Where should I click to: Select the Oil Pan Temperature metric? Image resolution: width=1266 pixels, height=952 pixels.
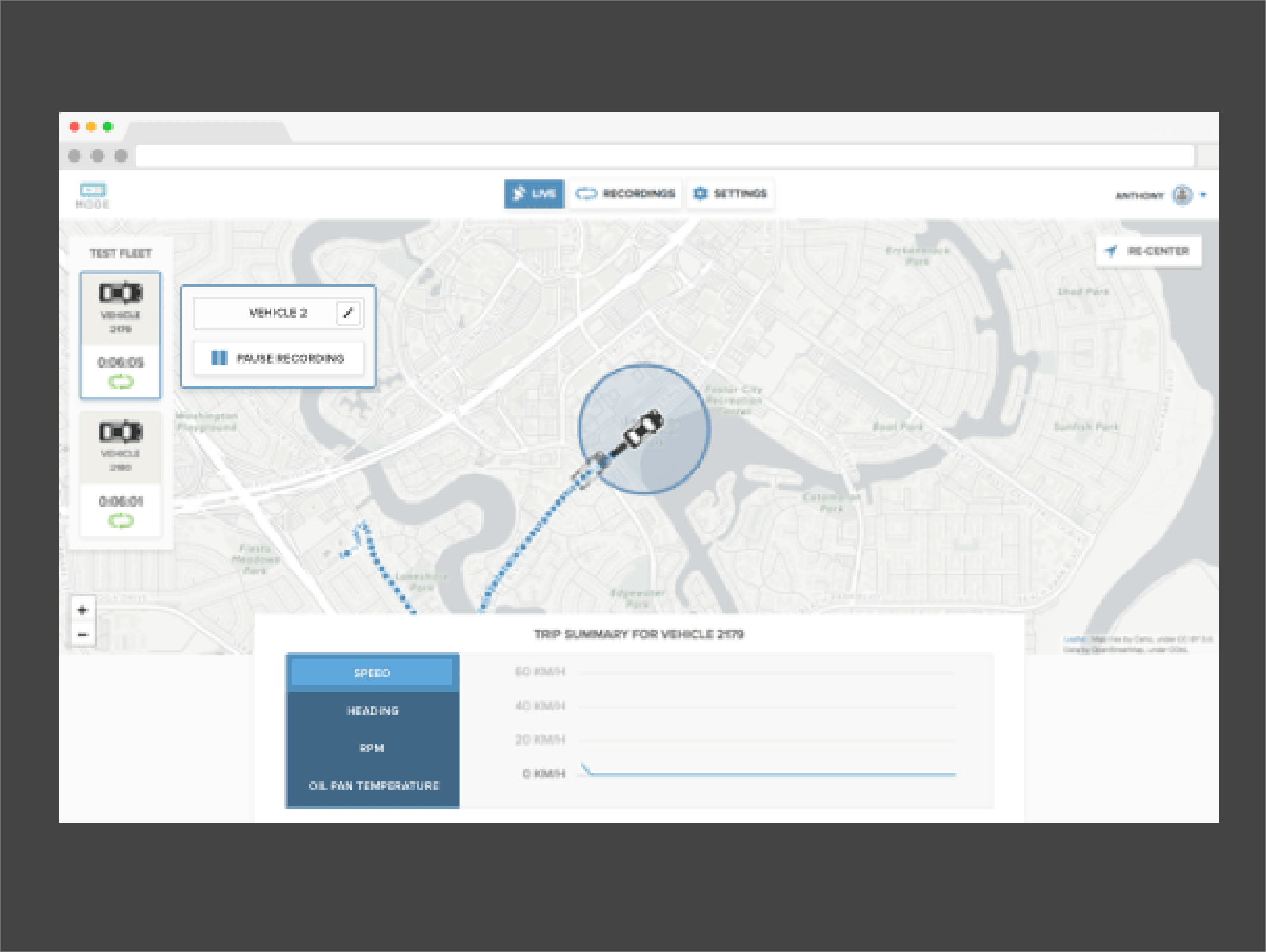[372, 785]
